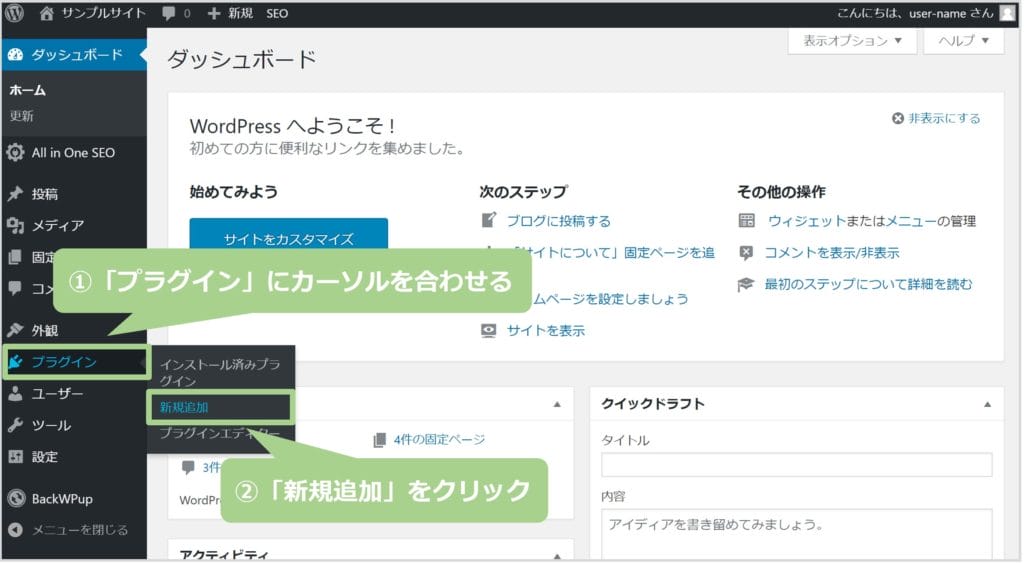The width and height of the screenshot is (1024, 564).
Task: Click the ダッシュボード gauge icon
Action: tap(15, 55)
